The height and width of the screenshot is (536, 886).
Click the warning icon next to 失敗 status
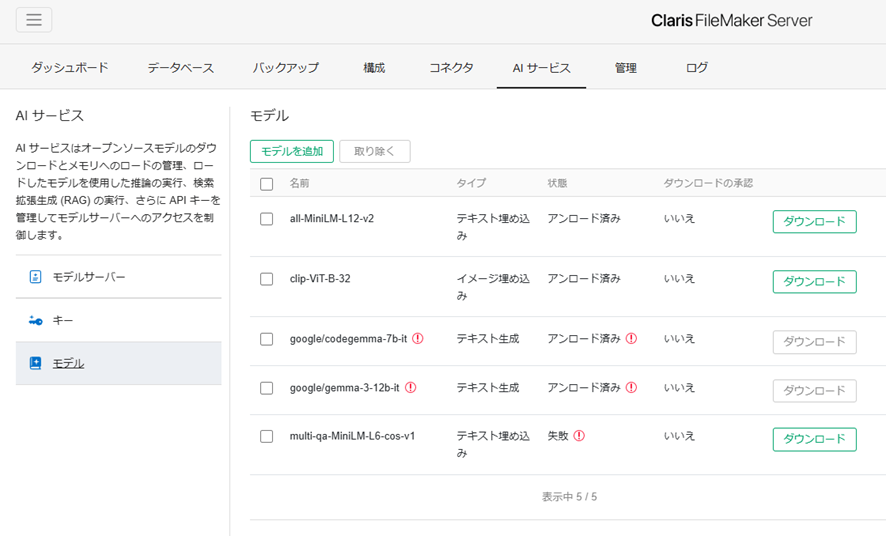click(x=579, y=435)
